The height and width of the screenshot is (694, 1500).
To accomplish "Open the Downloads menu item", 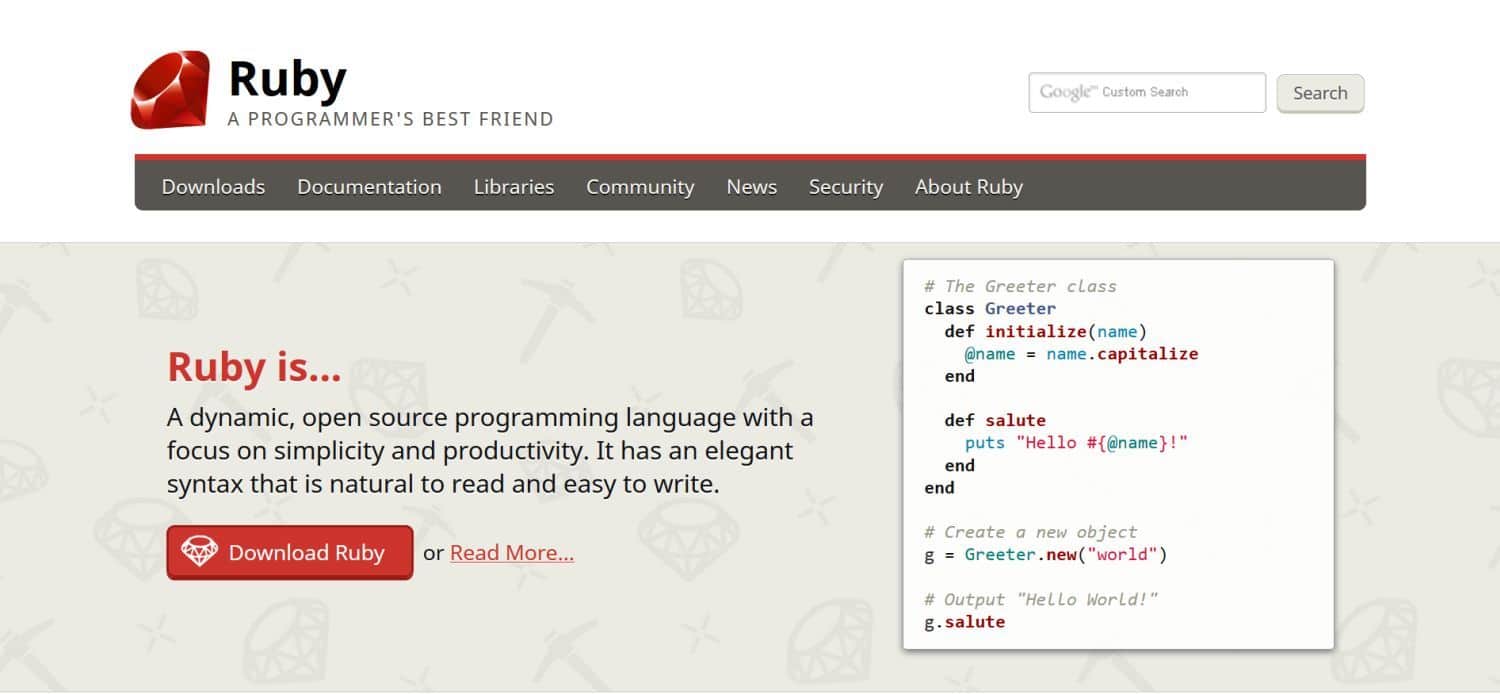I will 213,187.
